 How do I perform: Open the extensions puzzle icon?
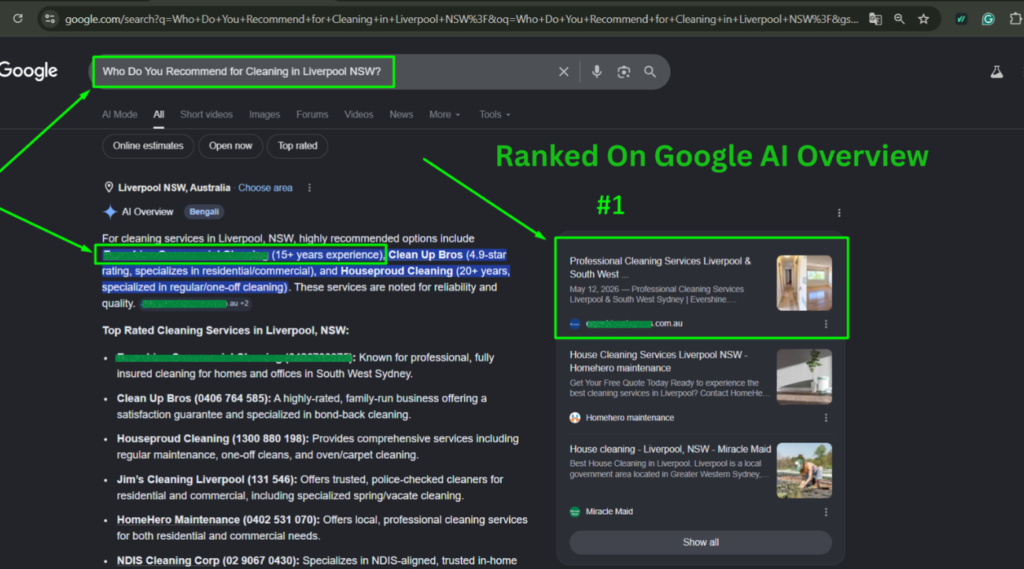click(1016, 19)
